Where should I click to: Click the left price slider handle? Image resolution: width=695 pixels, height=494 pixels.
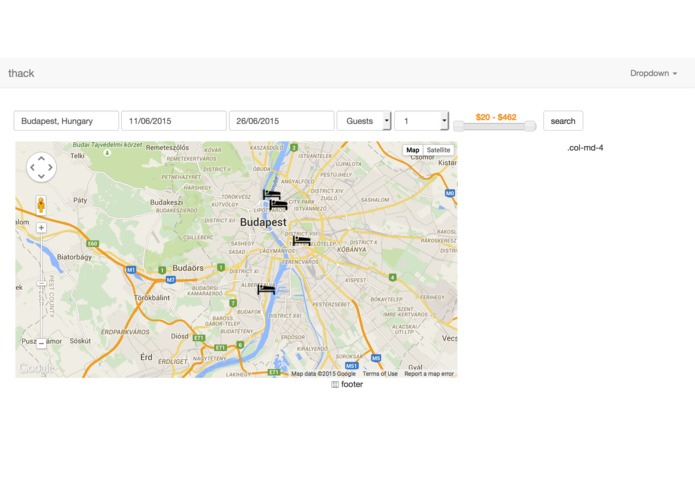pyautogui.click(x=459, y=126)
